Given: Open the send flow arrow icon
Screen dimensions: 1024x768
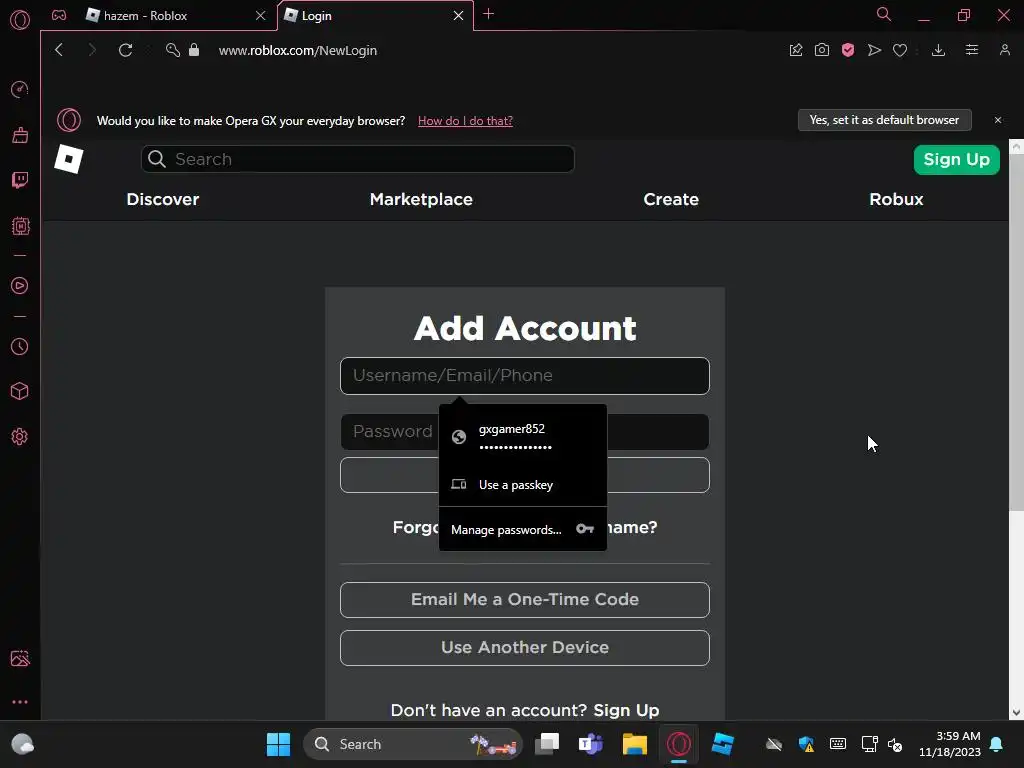Looking at the screenshot, I should coord(874,50).
